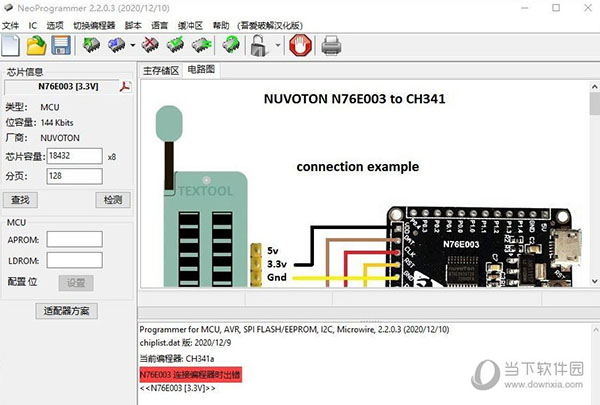The height and width of the screenshot is (405, 600).
Task: Verify chip with green checkmark icon
Action: (x=175, y=45)
